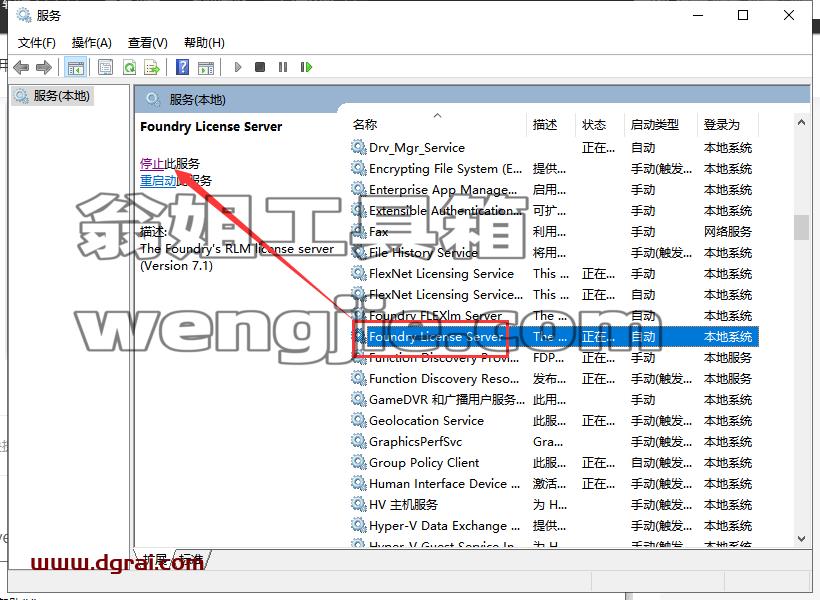The width and height of the screenshot is (820, 600).
Task: Open the 查看(V) menu
Action: (147, 43)
